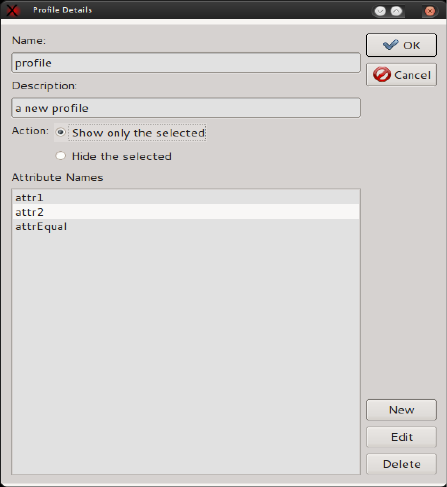
Task: Minimize the Profile Details window
Action: 380,11
